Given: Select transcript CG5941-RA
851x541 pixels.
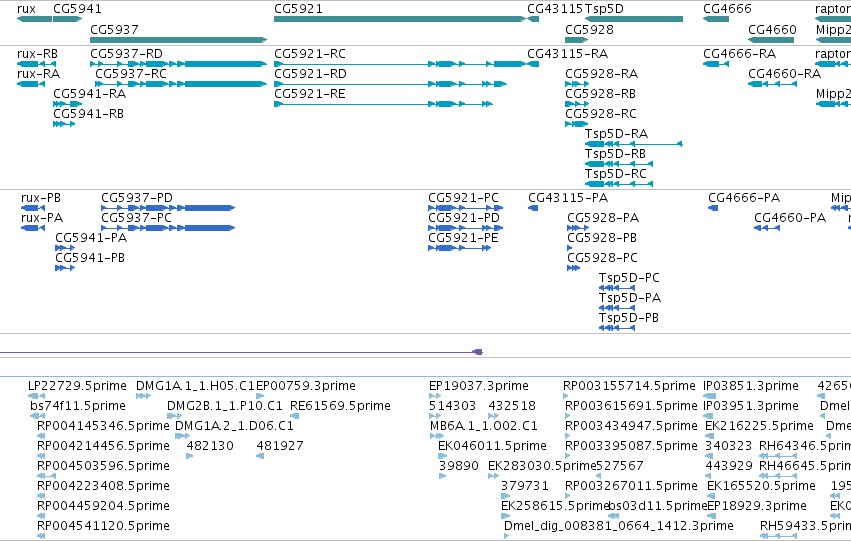Looking at the screenshot, I should click(68, 104).
